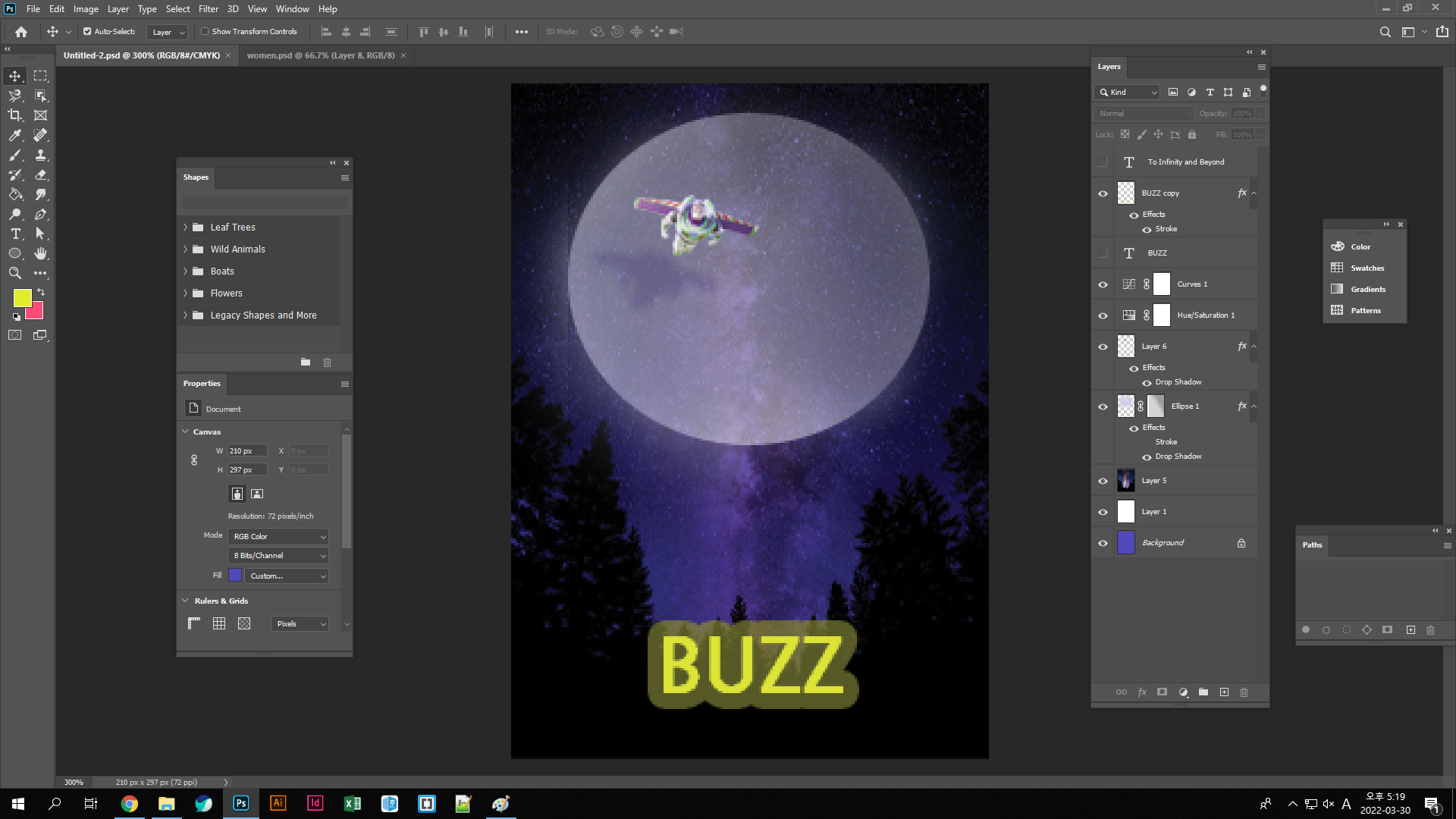Image resolution: width=1456 pixels, height=819 pixels.
Task: Select the Crop tool
Action: coord(15,115)
